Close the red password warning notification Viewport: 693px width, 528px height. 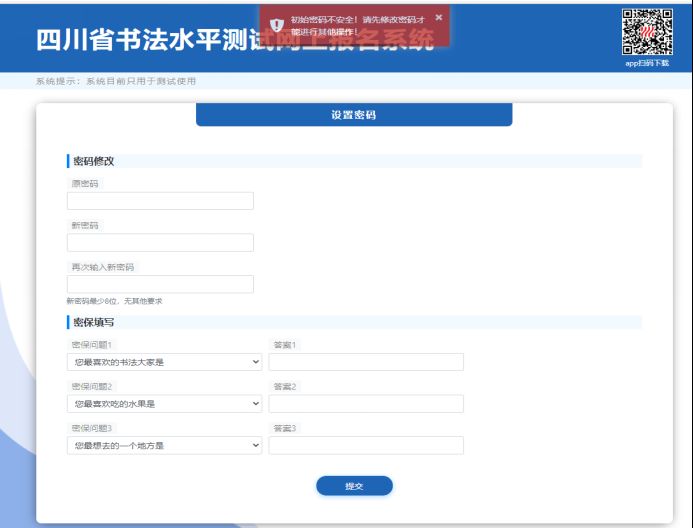pos(438,17)
